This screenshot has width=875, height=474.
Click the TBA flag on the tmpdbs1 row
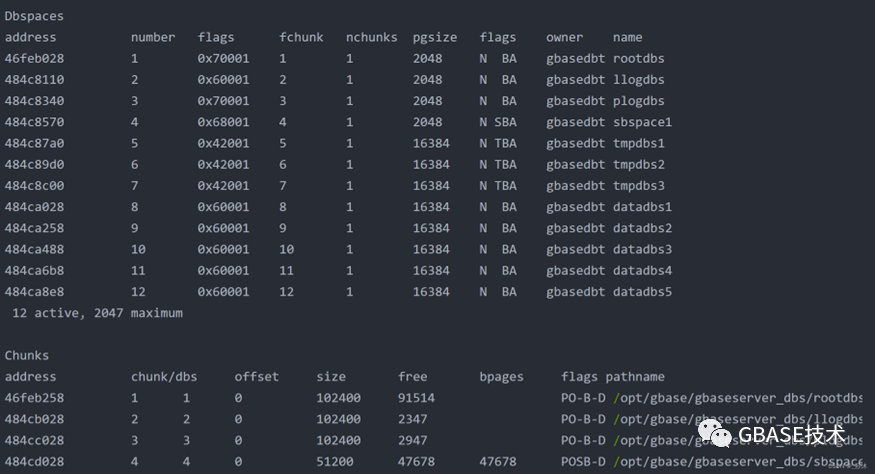[506, 143]
